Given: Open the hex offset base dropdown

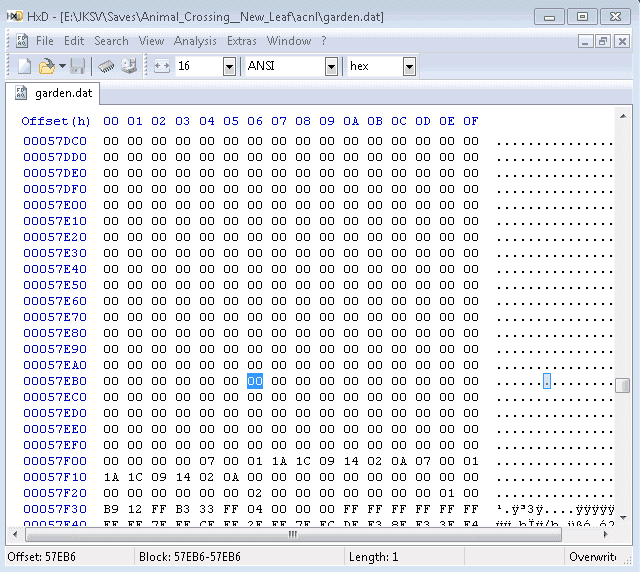Looking at the screenshot, I should pos(409,67).
